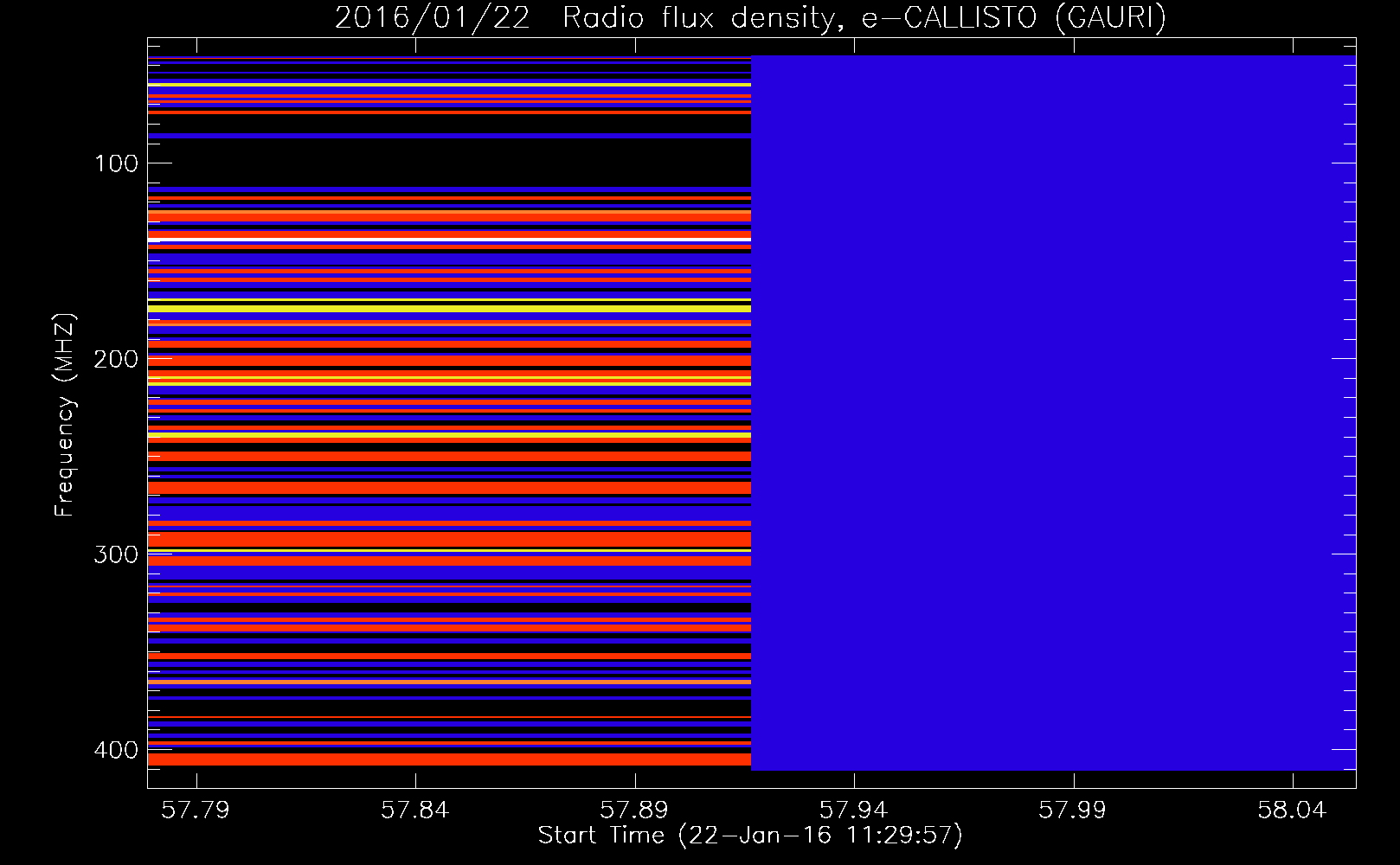This screenshot has width=1400, height=865.
Task: Click the 400 frequency tick label
Action: 116,750
